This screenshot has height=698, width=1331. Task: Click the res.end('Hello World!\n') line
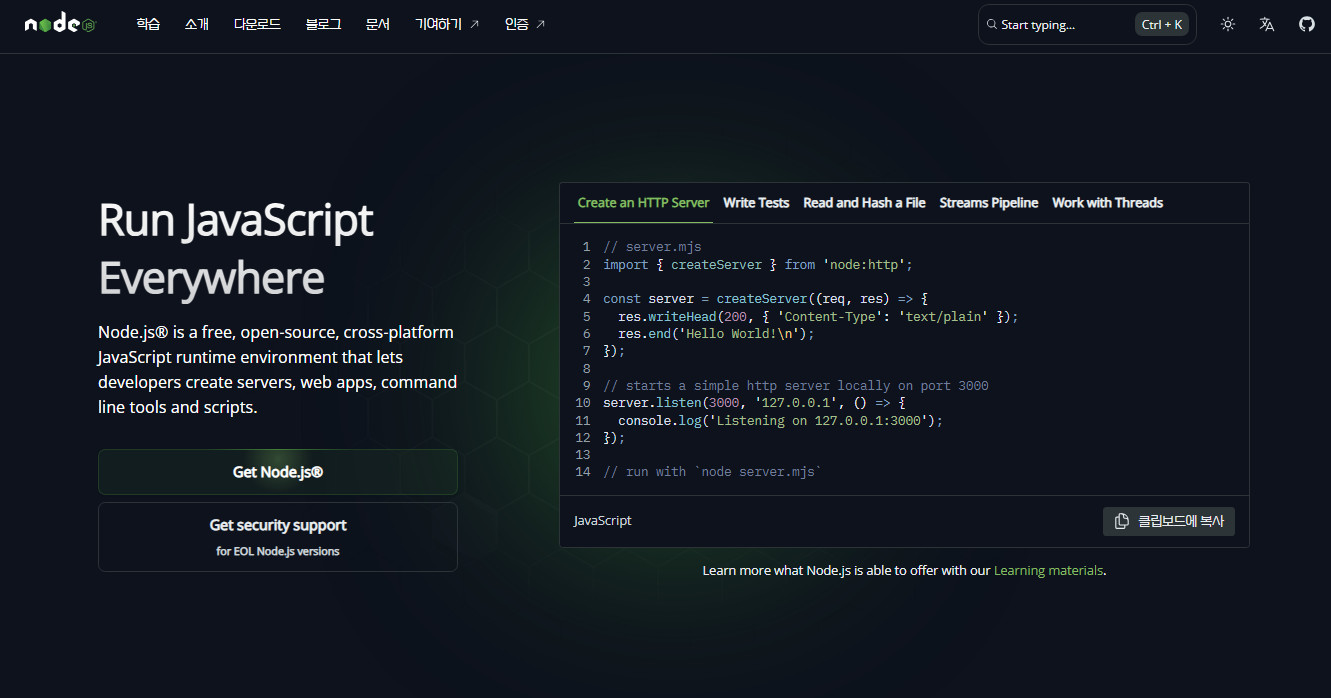[716, 334]
